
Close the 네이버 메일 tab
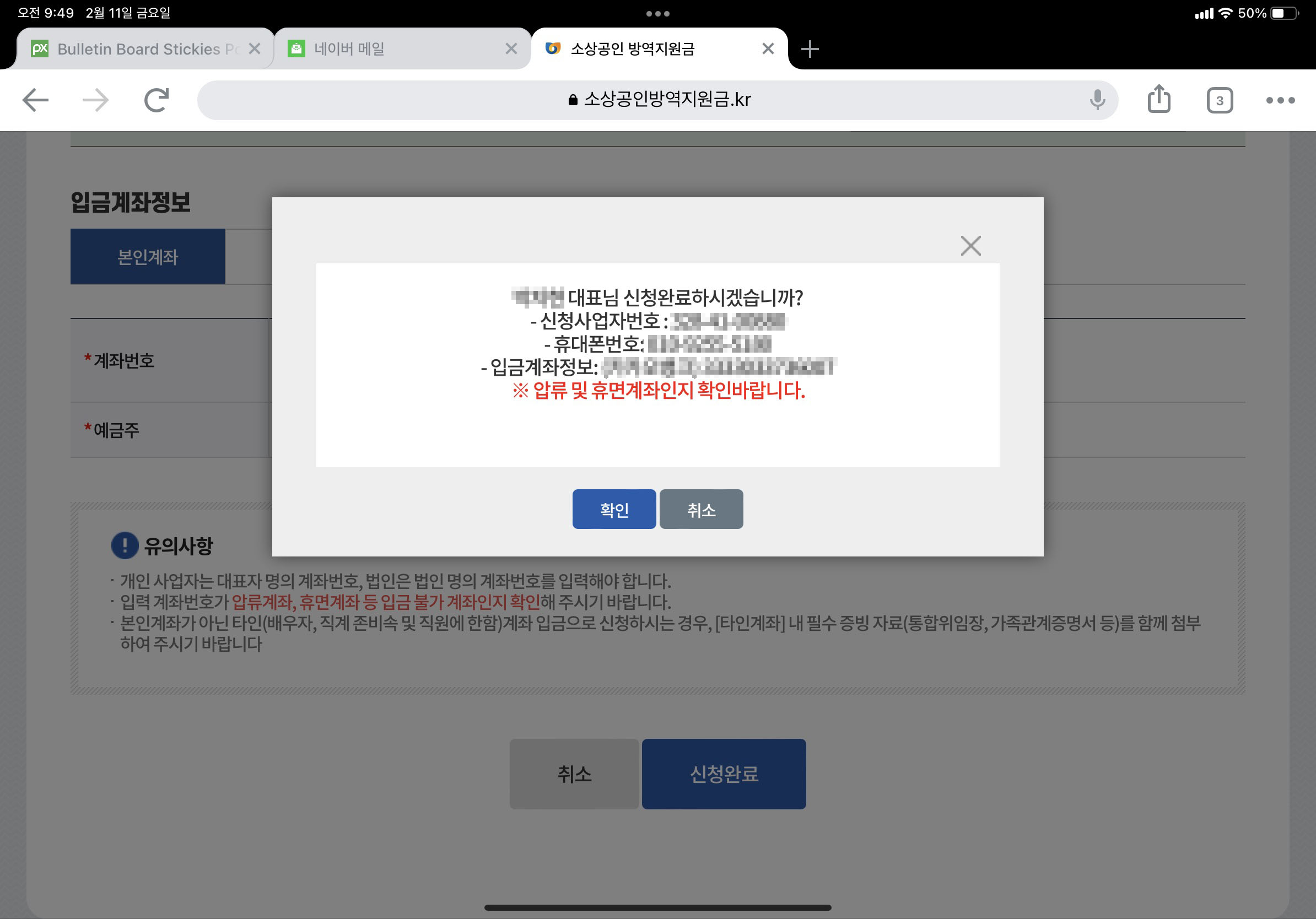pos(511,49)
